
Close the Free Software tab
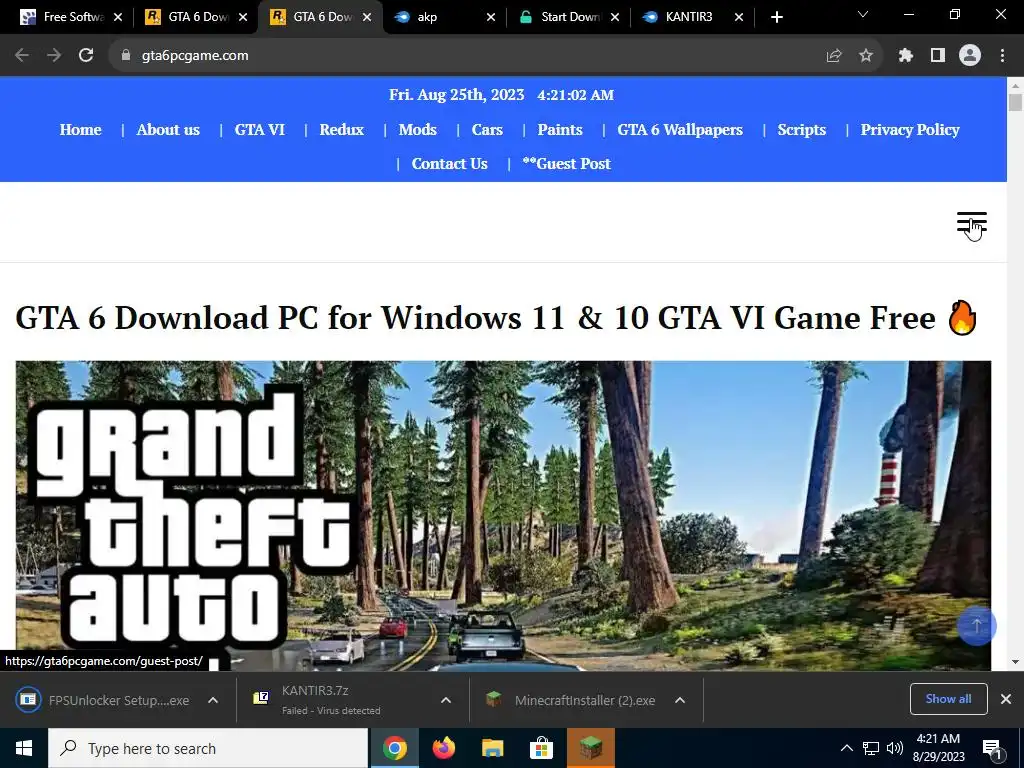(118, 17)
